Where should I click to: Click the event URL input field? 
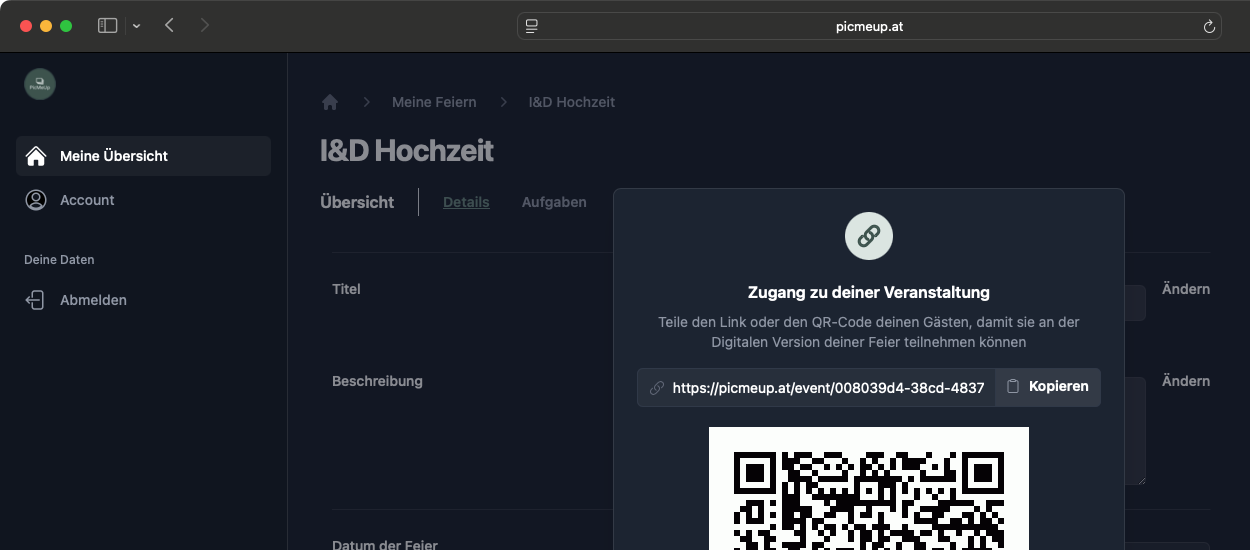pyautogui.click(x=826, y=387)
